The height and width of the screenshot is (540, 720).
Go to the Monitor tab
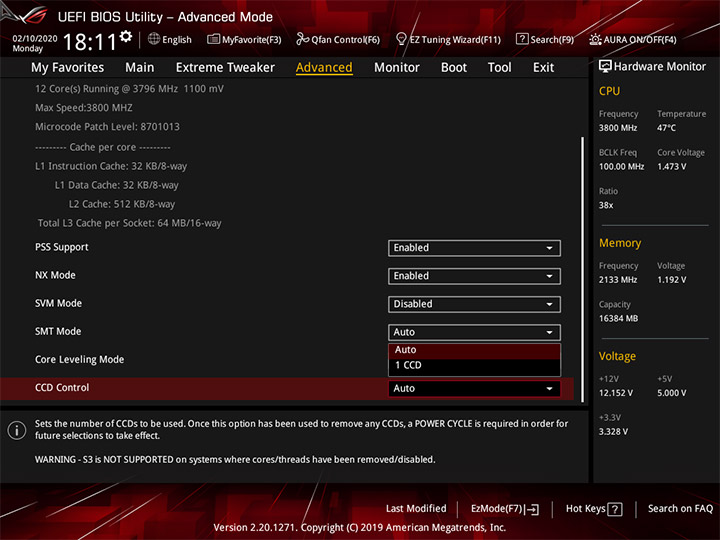[x=397, y=68]
